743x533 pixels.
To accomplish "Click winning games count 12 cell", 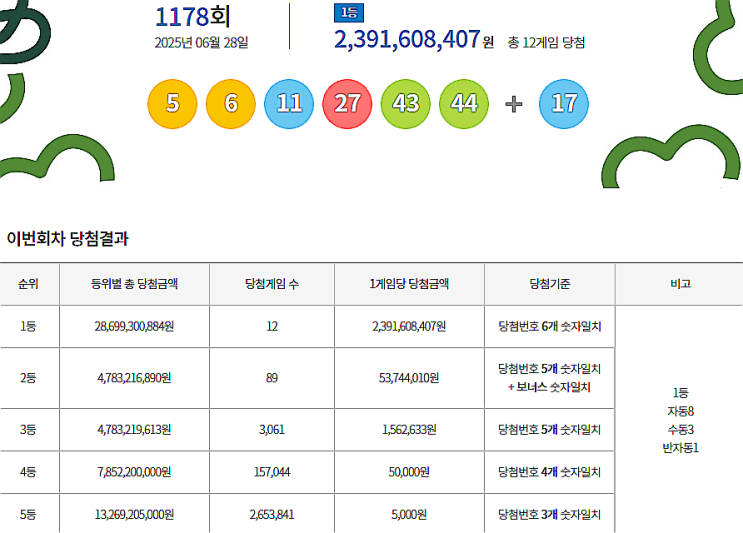I will click(272, 326).
